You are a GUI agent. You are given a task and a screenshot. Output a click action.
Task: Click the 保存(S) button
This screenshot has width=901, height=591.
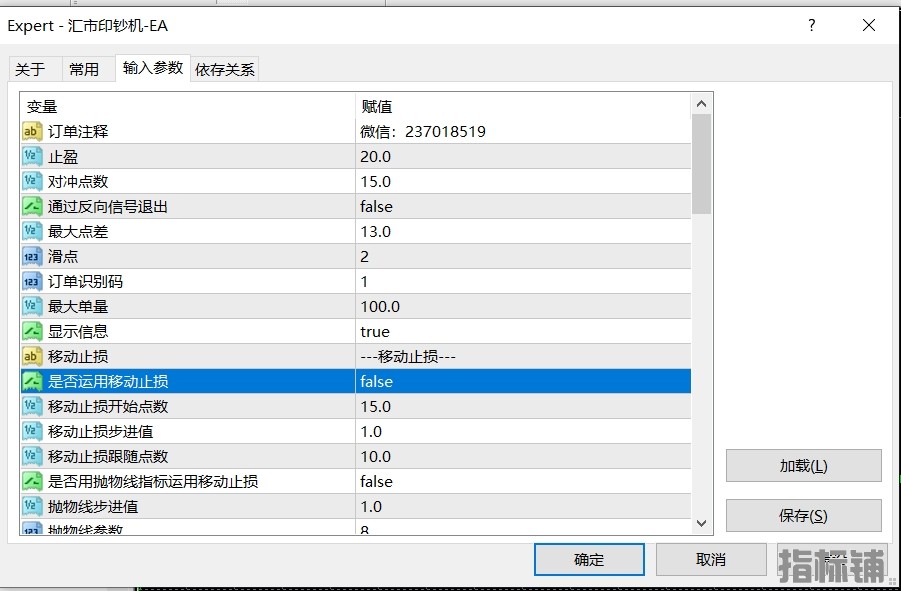click(803, 516)
